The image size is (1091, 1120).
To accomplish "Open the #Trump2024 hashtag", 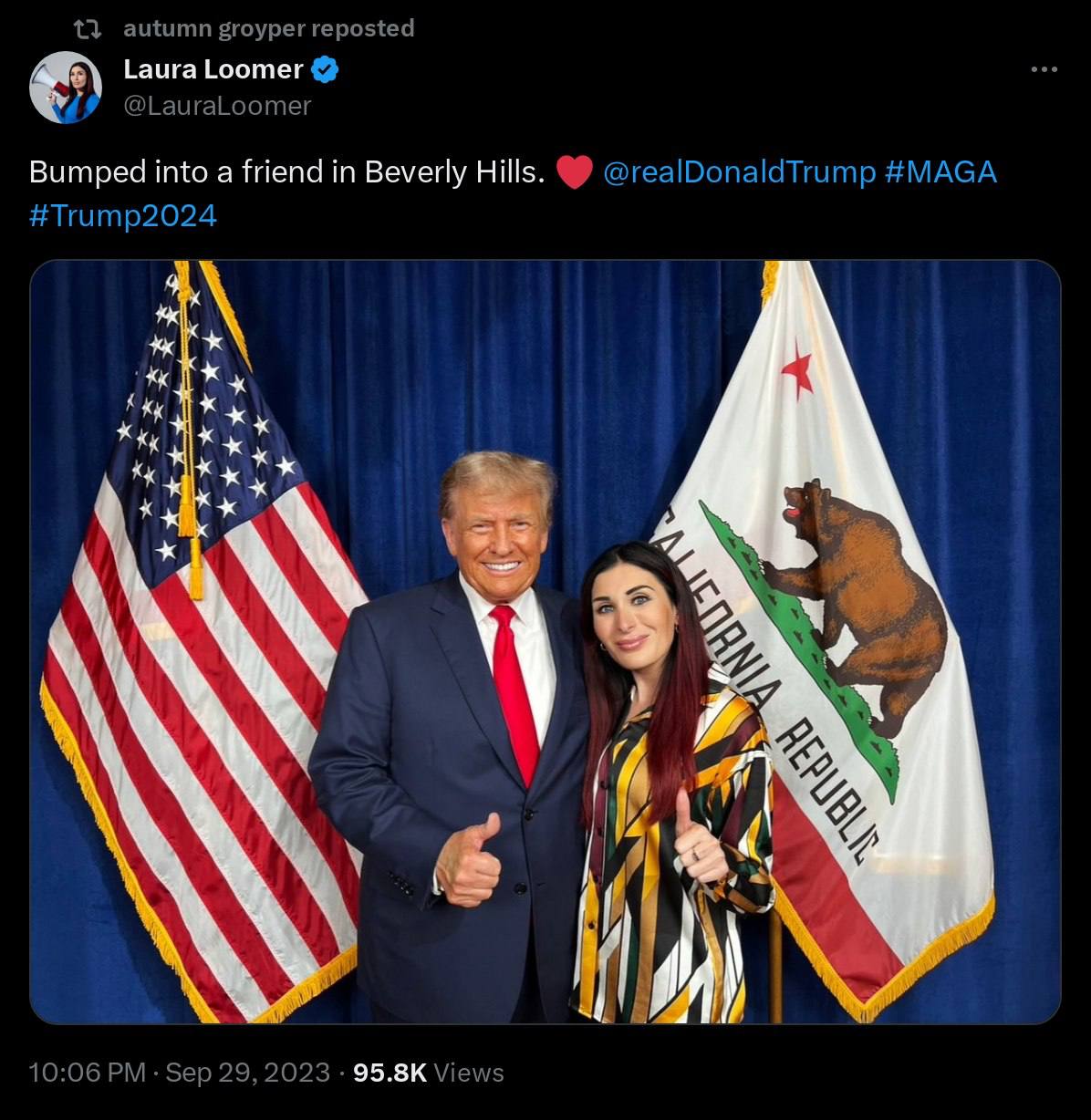I will 123,216.
